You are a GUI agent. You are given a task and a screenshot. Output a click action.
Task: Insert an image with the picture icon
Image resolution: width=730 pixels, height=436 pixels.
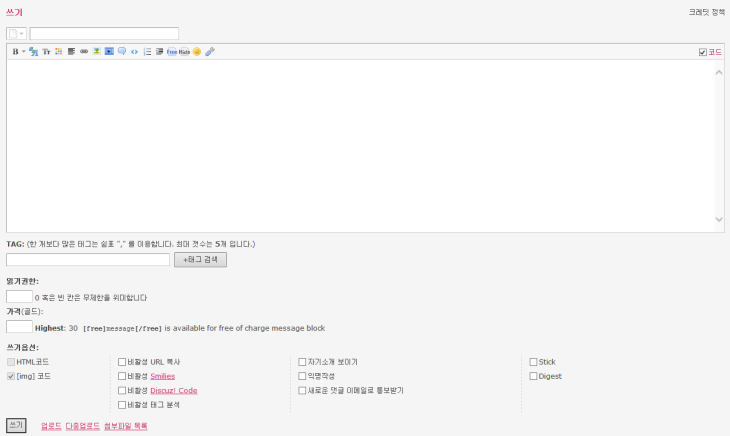pos(96,52)
